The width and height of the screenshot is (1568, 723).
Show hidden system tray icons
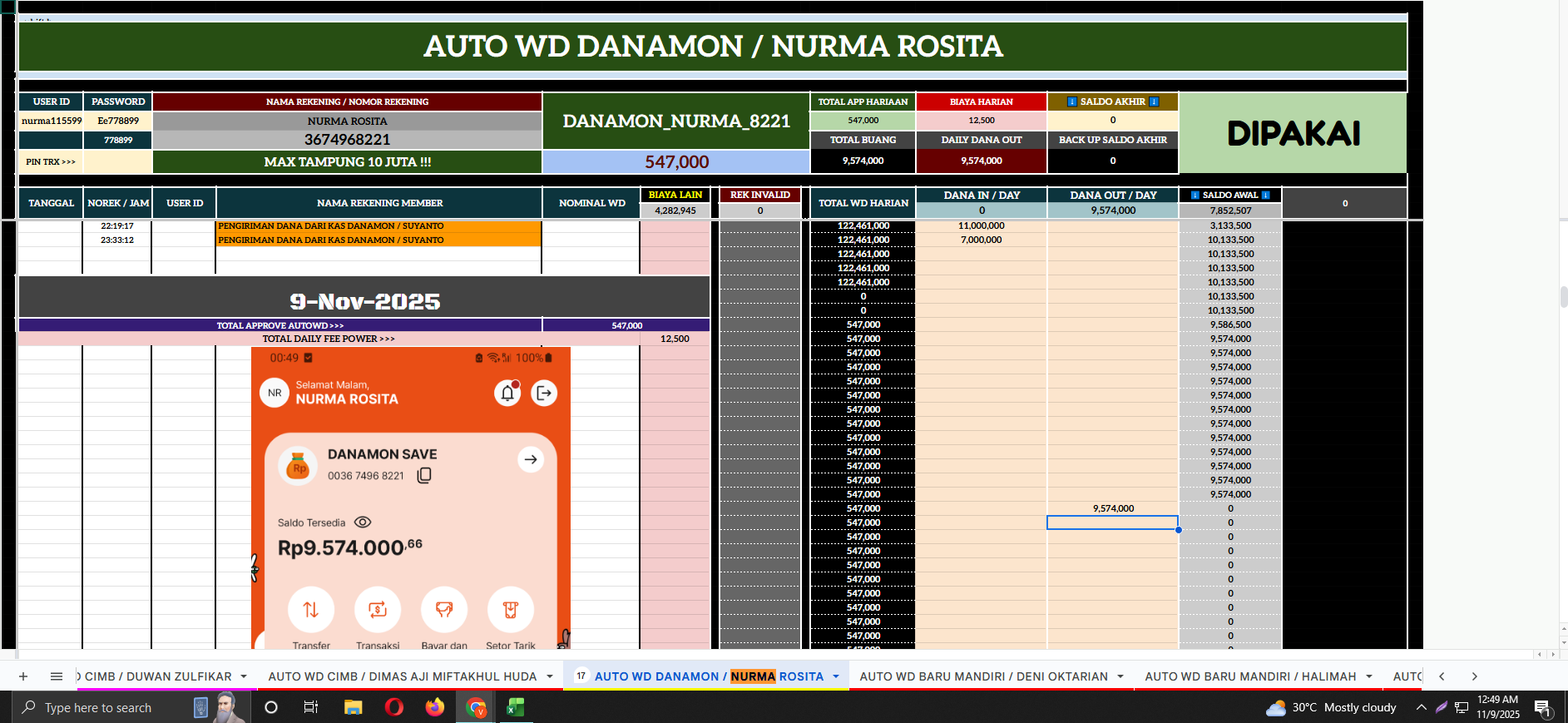point(1421,707)
